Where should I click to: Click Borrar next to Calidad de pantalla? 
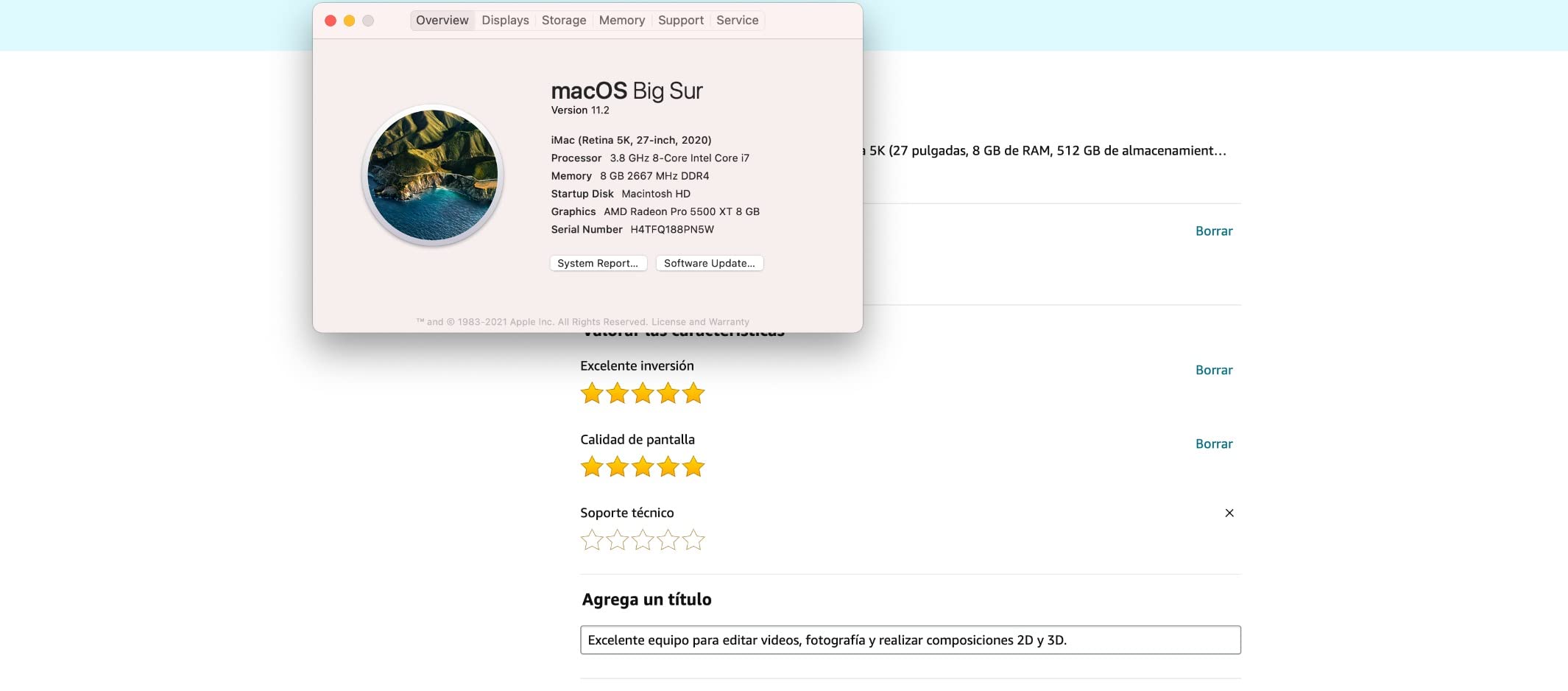[1214, 443]
